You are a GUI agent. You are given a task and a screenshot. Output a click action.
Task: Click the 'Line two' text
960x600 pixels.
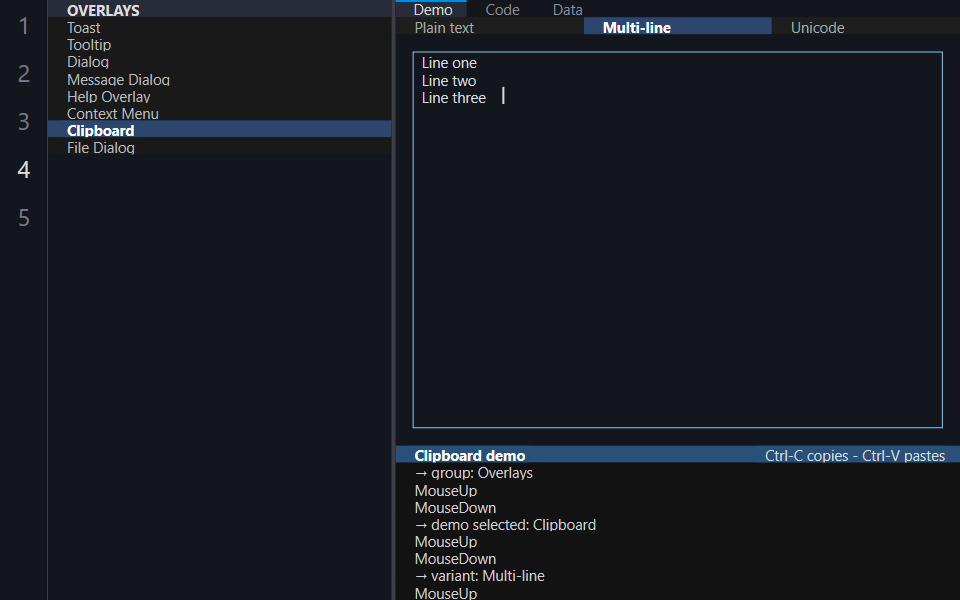tap(449, 81)
